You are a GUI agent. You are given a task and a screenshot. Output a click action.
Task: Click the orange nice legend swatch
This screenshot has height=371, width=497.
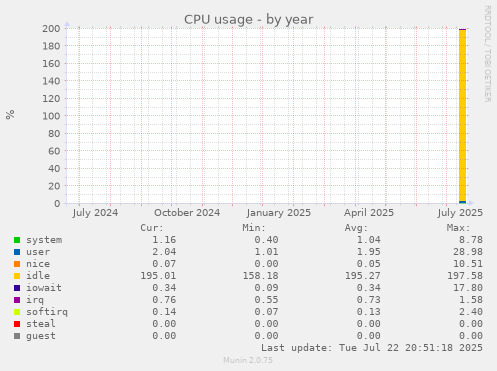point(17,264)
